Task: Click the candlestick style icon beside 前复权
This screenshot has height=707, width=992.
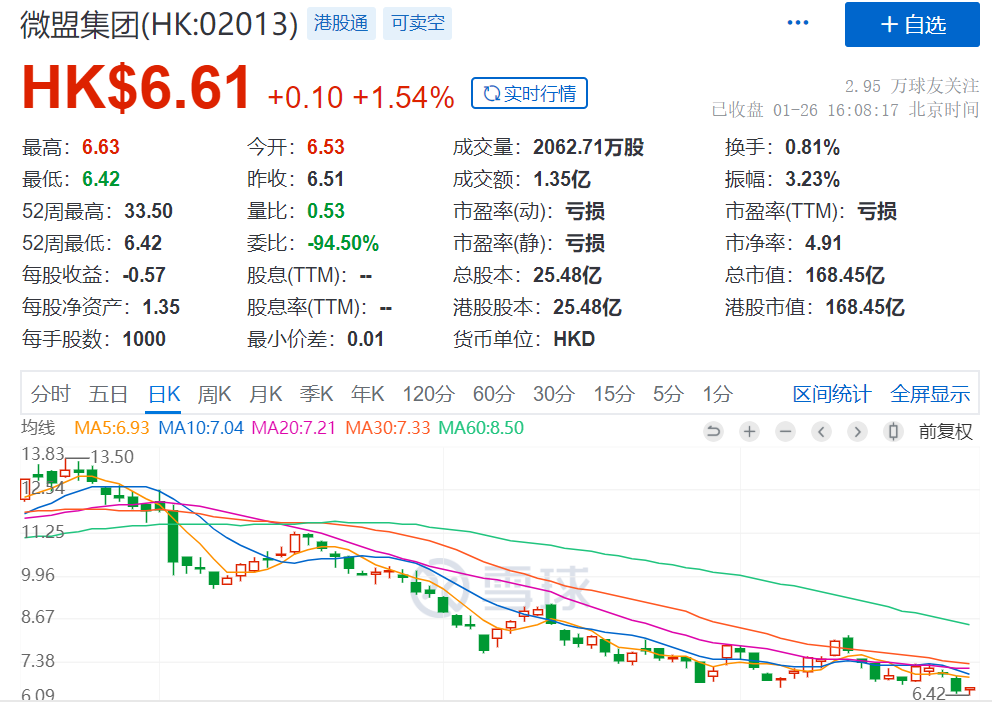Action: click(x=893, y=432)
